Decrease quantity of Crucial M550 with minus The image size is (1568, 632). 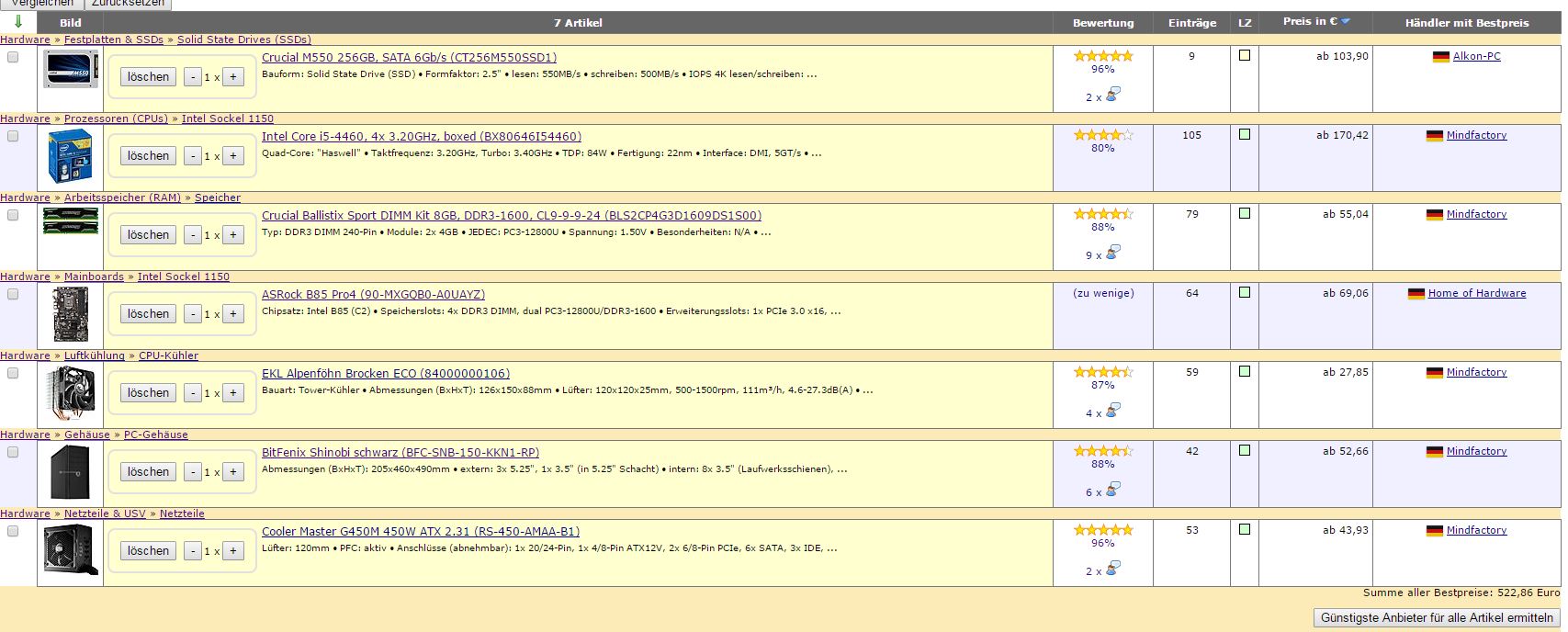click(193, 77)
